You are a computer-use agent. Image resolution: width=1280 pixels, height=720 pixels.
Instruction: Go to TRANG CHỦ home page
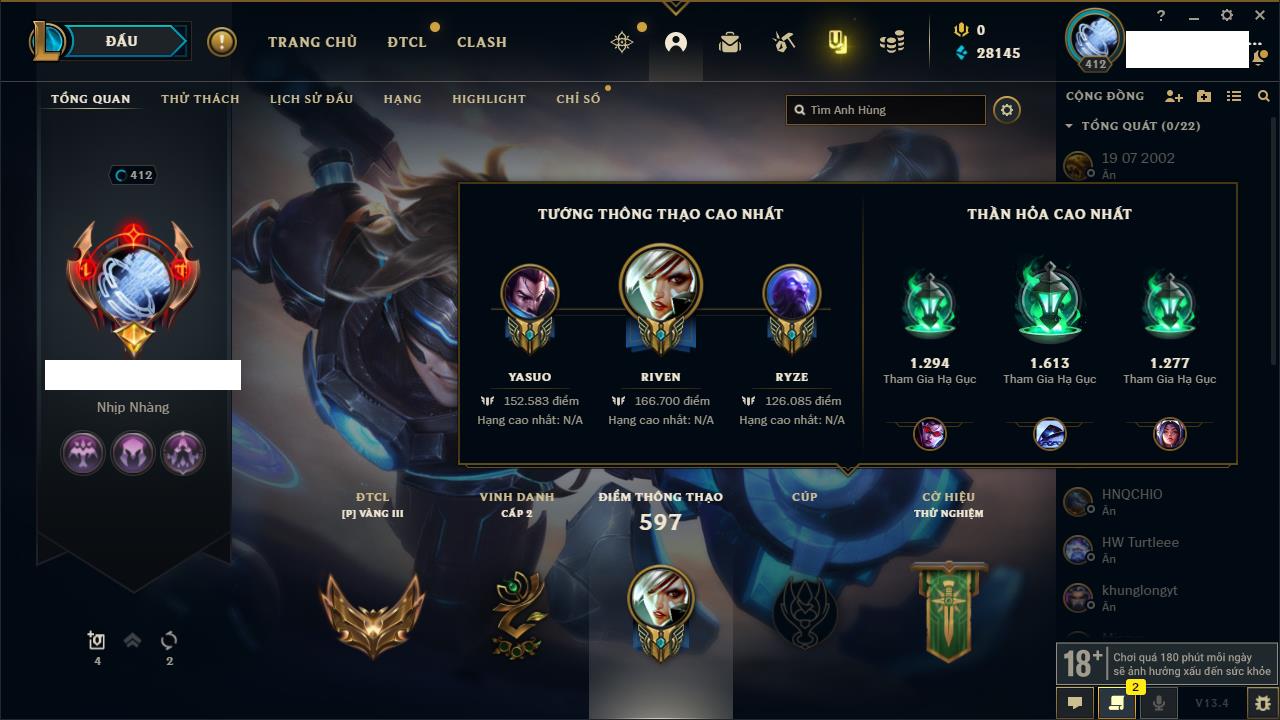(312, 42)
